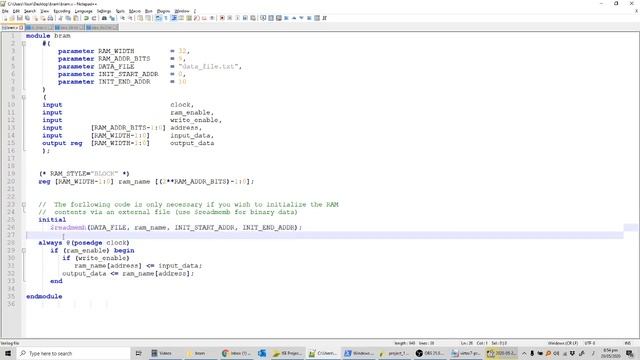Click the 'Type here to search' taskbar box
This screenshot has height=360, width=640.
(x=73, y=353)
